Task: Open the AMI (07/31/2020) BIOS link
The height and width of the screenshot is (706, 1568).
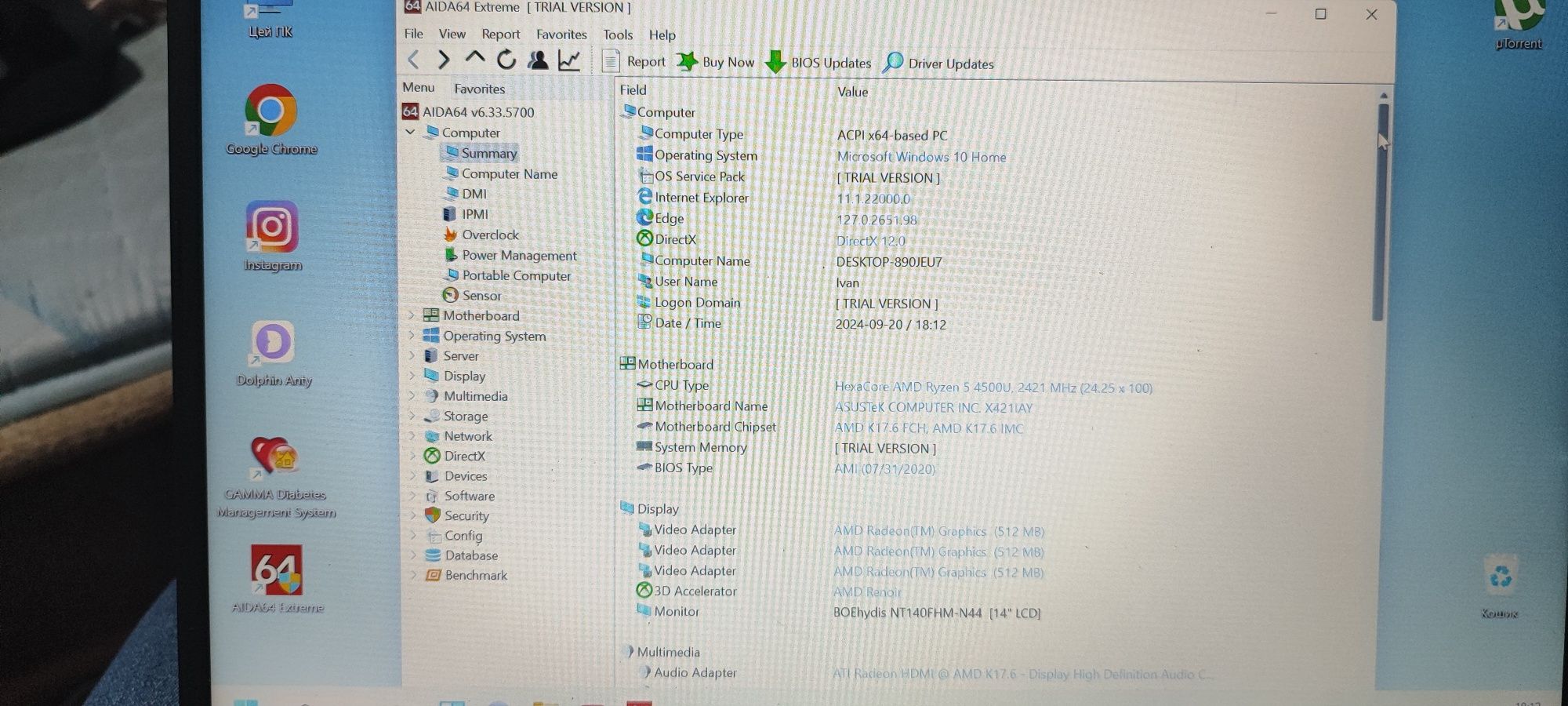Action: coord(884,469)
